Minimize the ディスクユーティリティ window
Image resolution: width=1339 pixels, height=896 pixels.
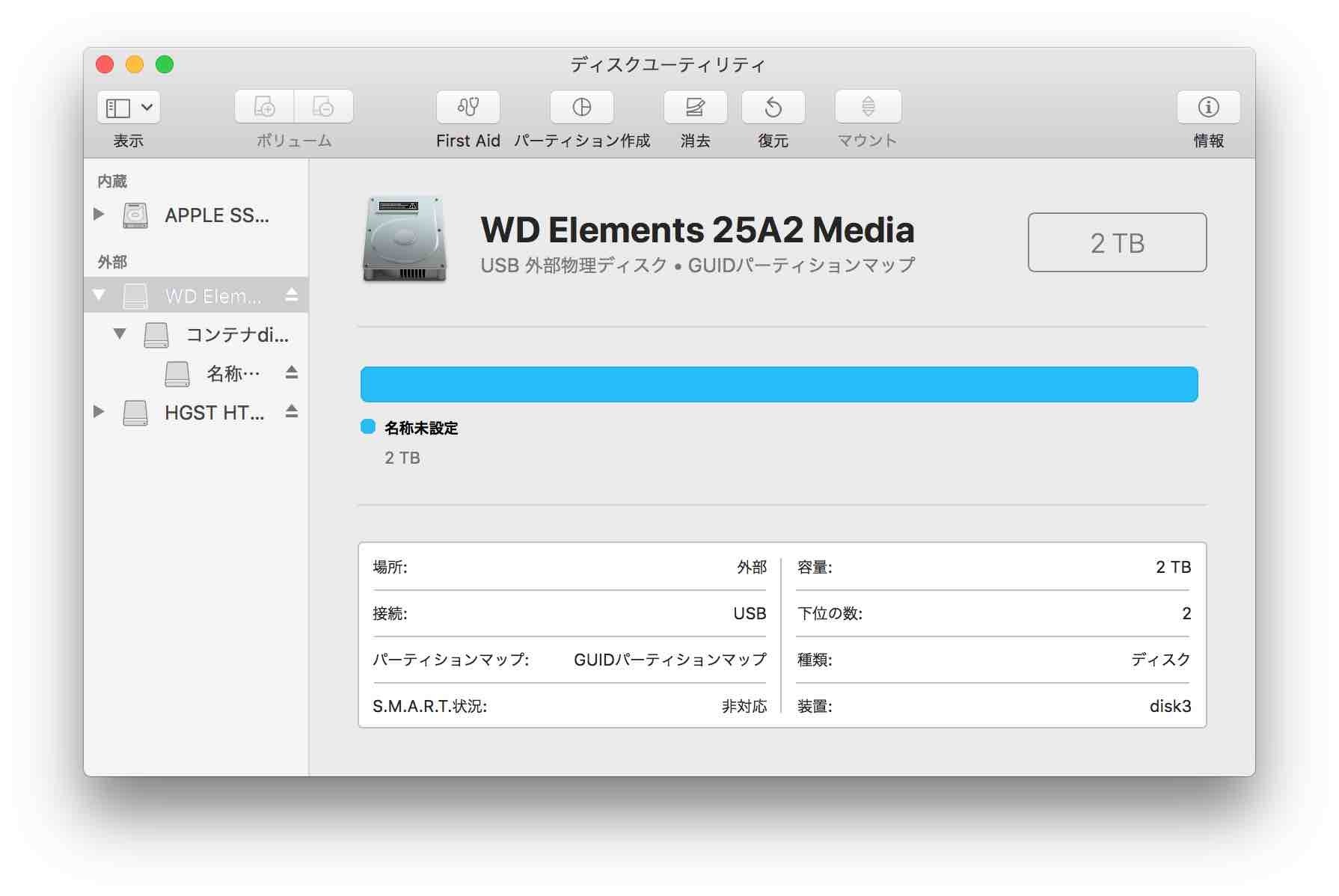[135, 65]
